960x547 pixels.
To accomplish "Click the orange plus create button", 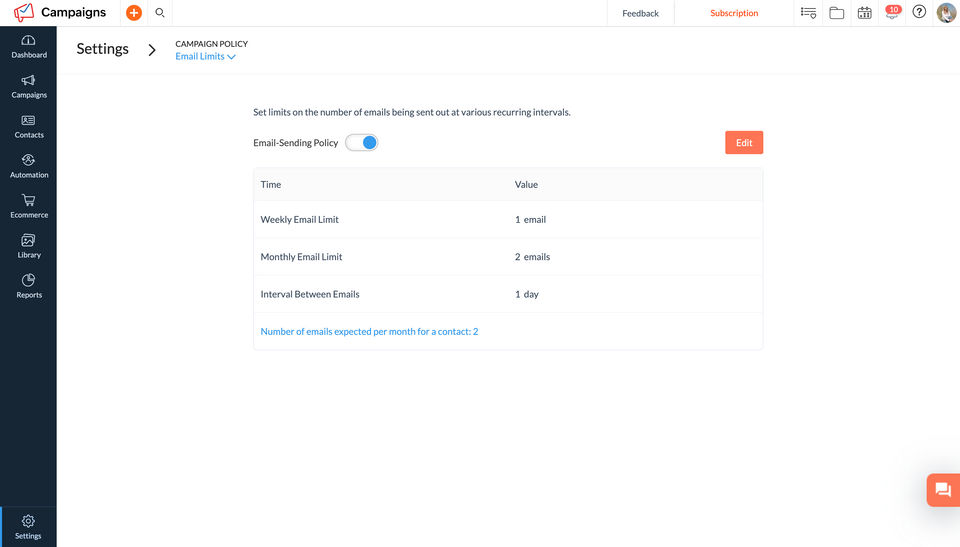I will [134, 13].
